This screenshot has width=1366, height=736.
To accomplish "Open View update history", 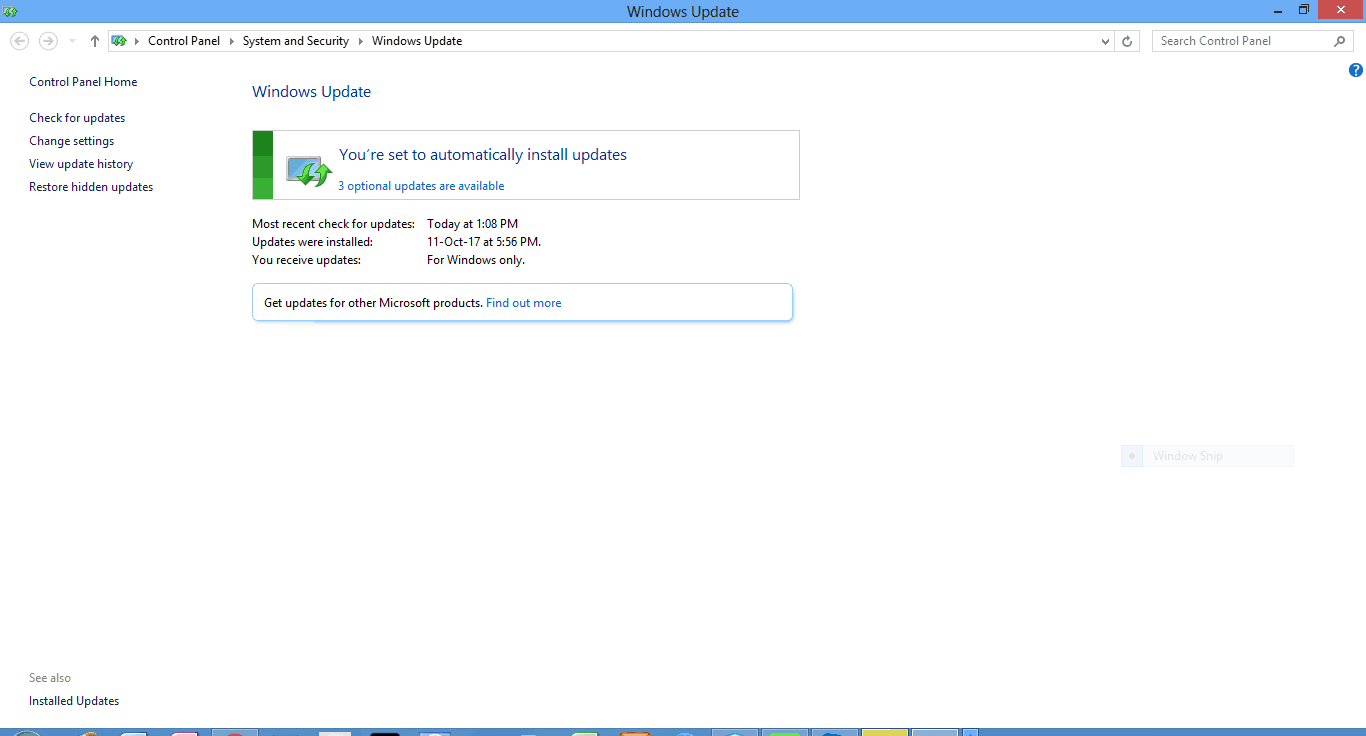I will pos(81,164).
